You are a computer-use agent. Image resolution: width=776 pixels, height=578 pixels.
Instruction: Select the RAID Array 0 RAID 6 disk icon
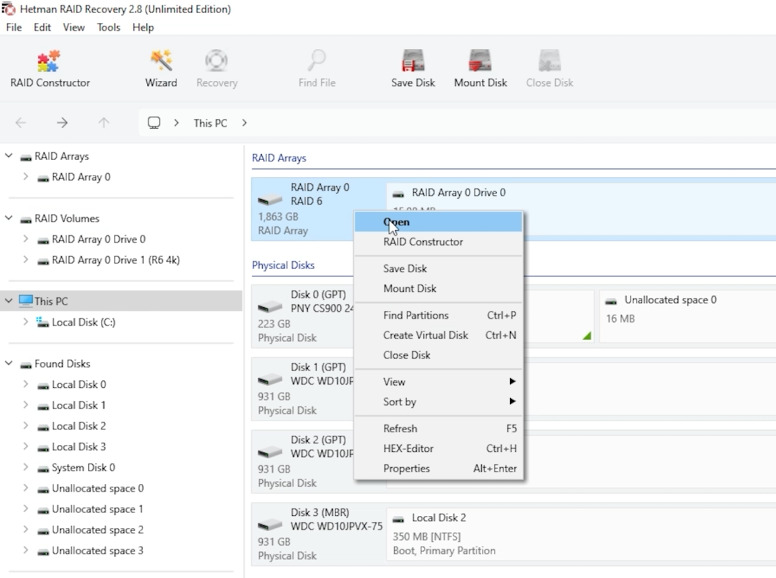pyautogui.click(x=270, y=199)
